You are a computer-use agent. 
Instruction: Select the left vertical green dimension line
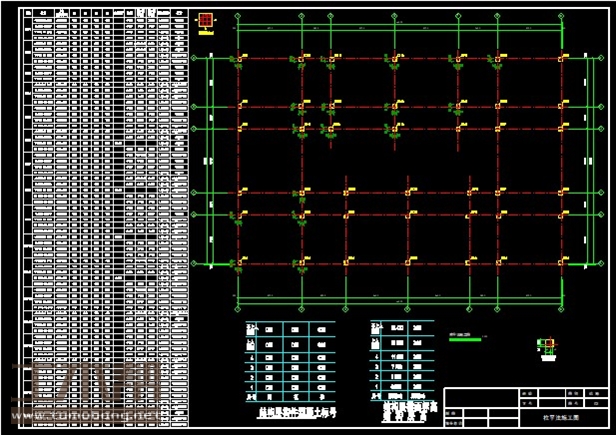(209, 160)
